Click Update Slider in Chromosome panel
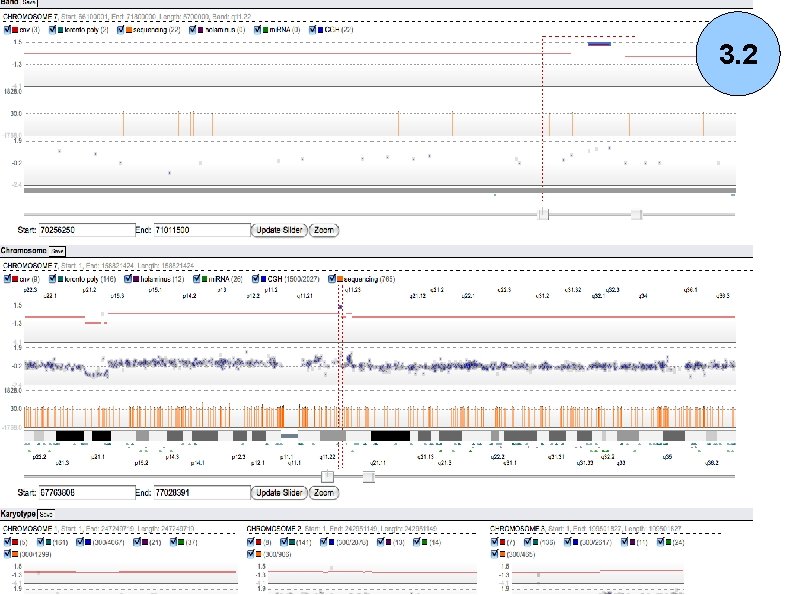The image size is (794, 595). point(279,493)
